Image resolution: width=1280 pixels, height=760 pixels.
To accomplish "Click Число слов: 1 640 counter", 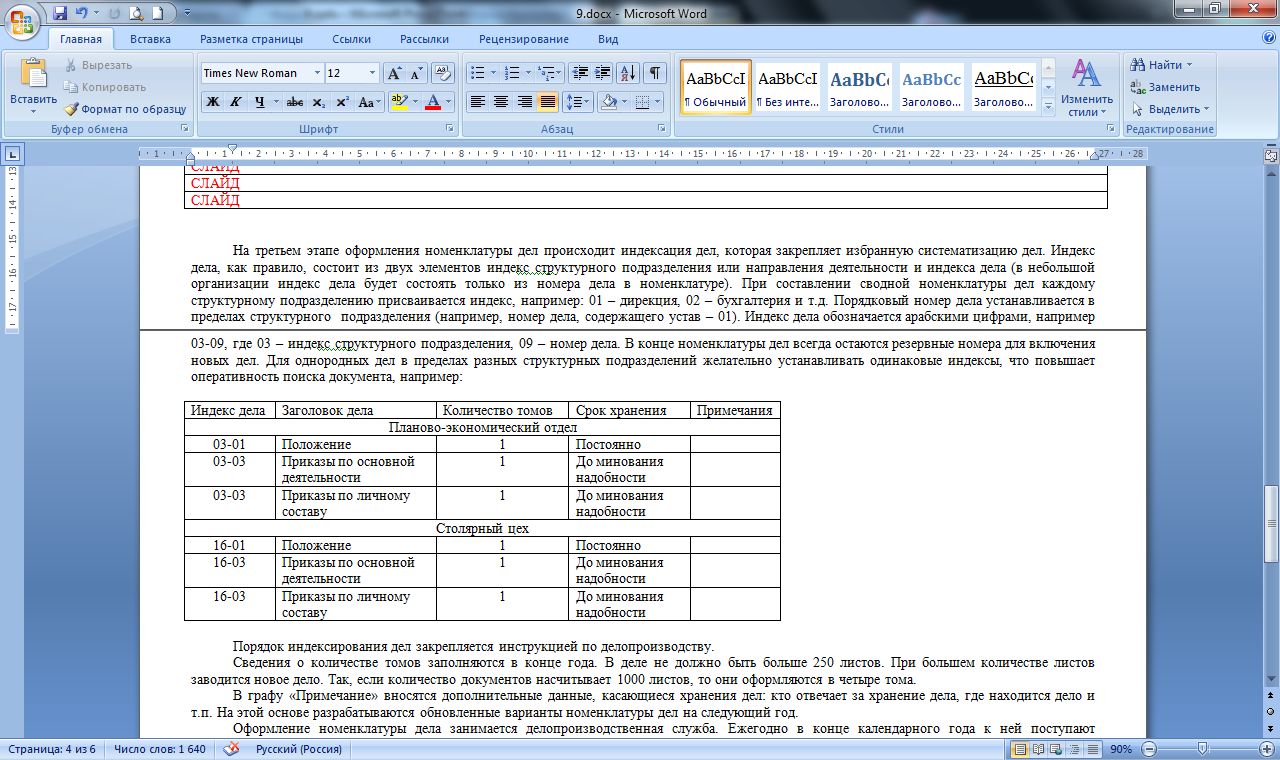I will [160, 749].
